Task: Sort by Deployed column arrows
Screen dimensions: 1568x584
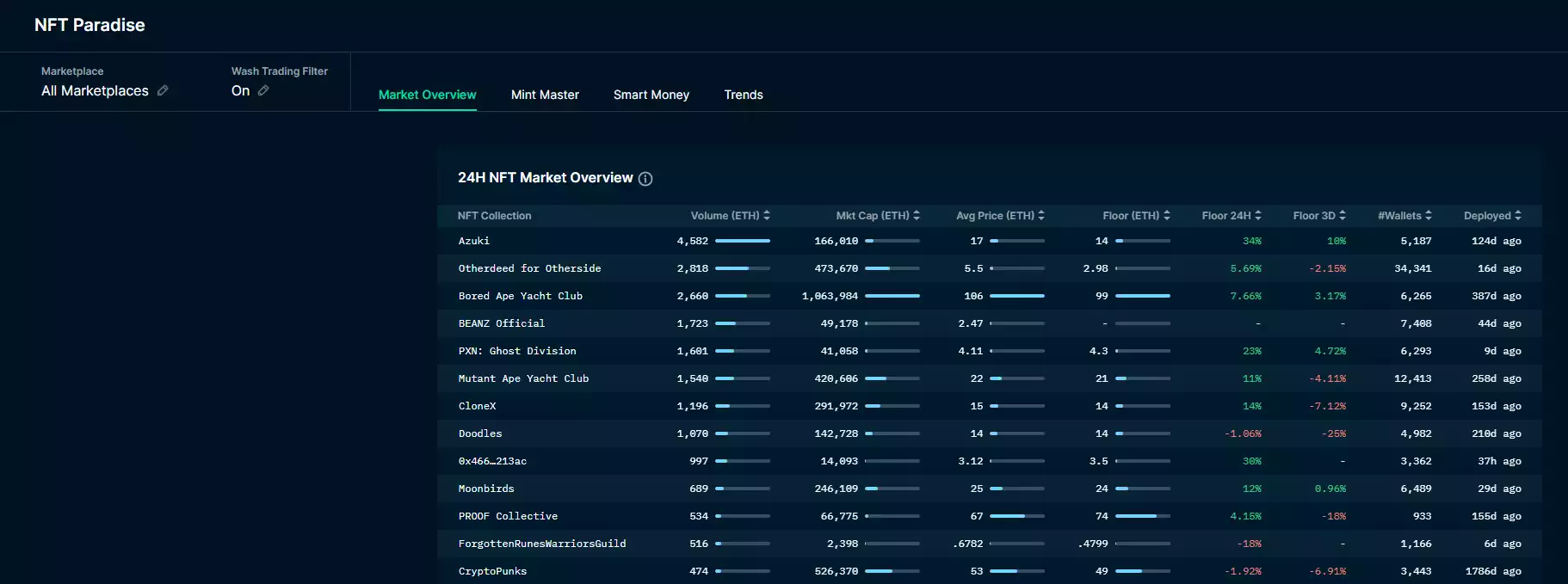Action: pyautogui.click(x=1518, y=216)
